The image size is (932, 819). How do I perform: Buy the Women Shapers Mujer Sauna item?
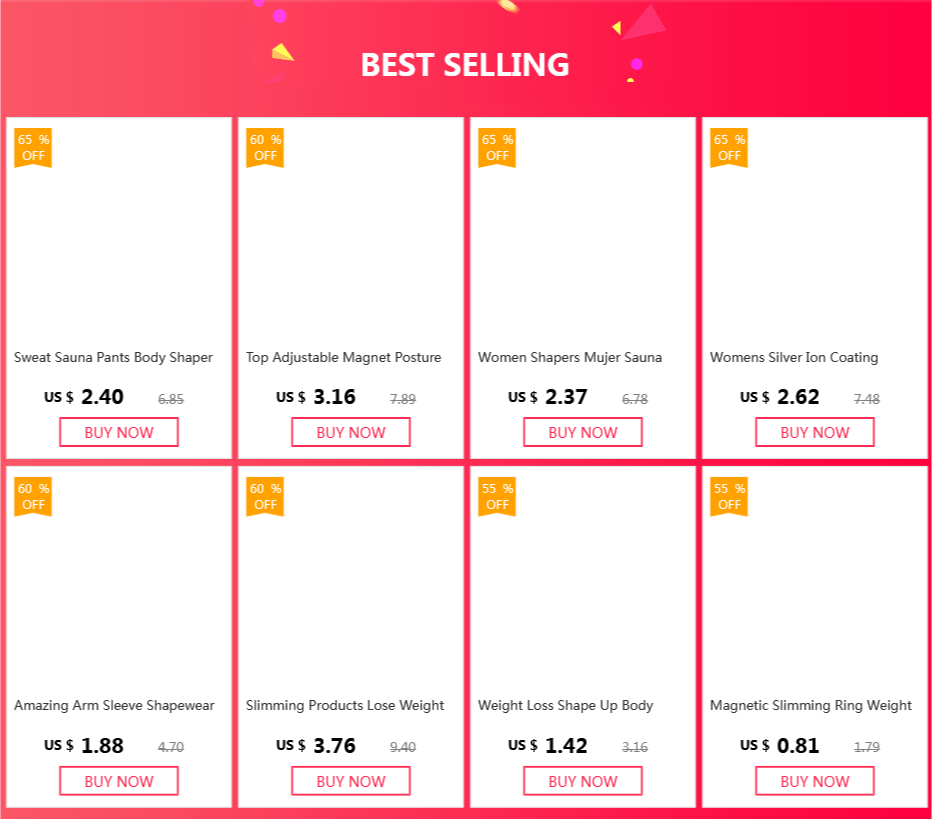tap(583, 432)
